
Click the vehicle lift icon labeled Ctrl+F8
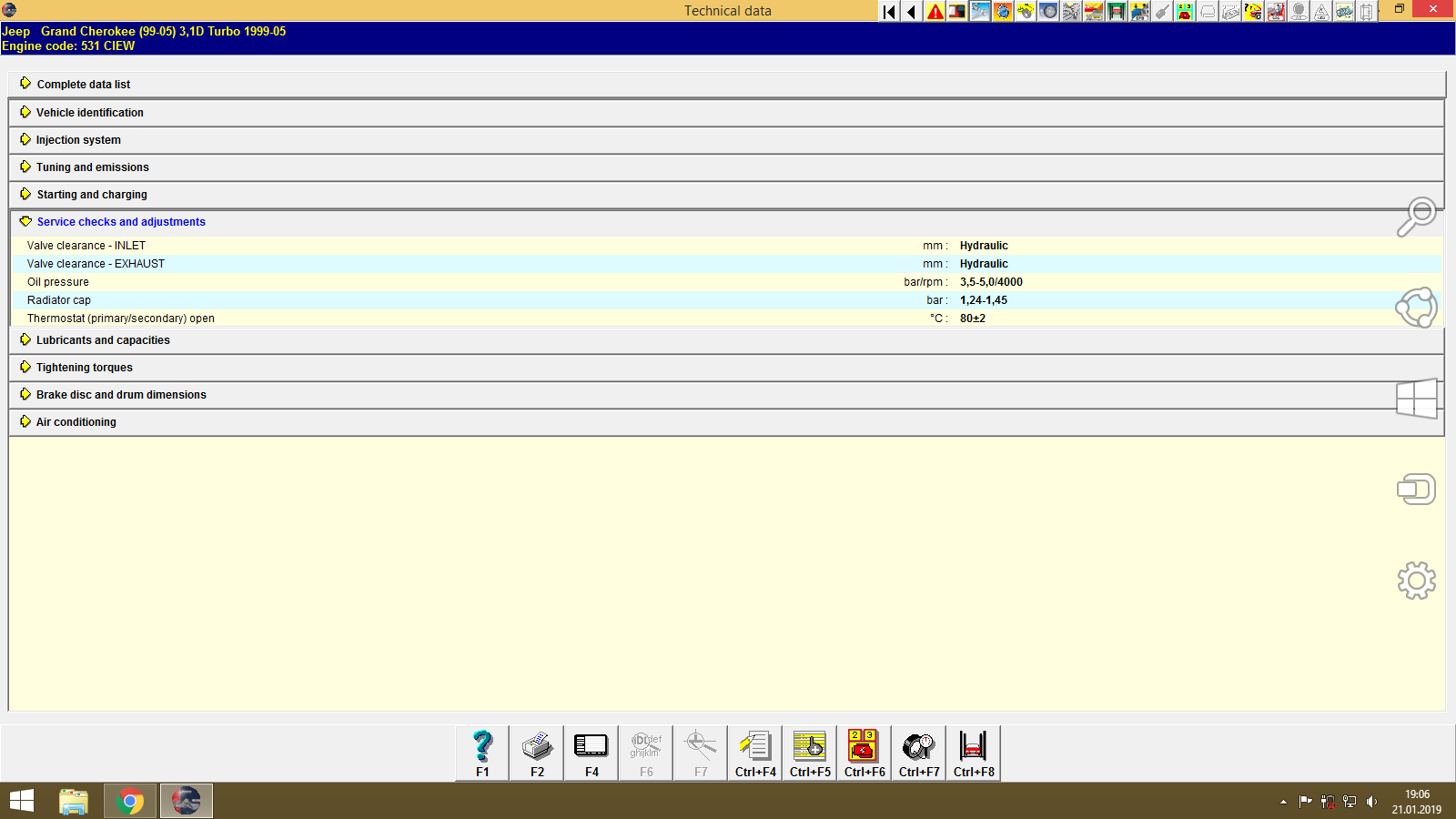[x=972, y=751]
